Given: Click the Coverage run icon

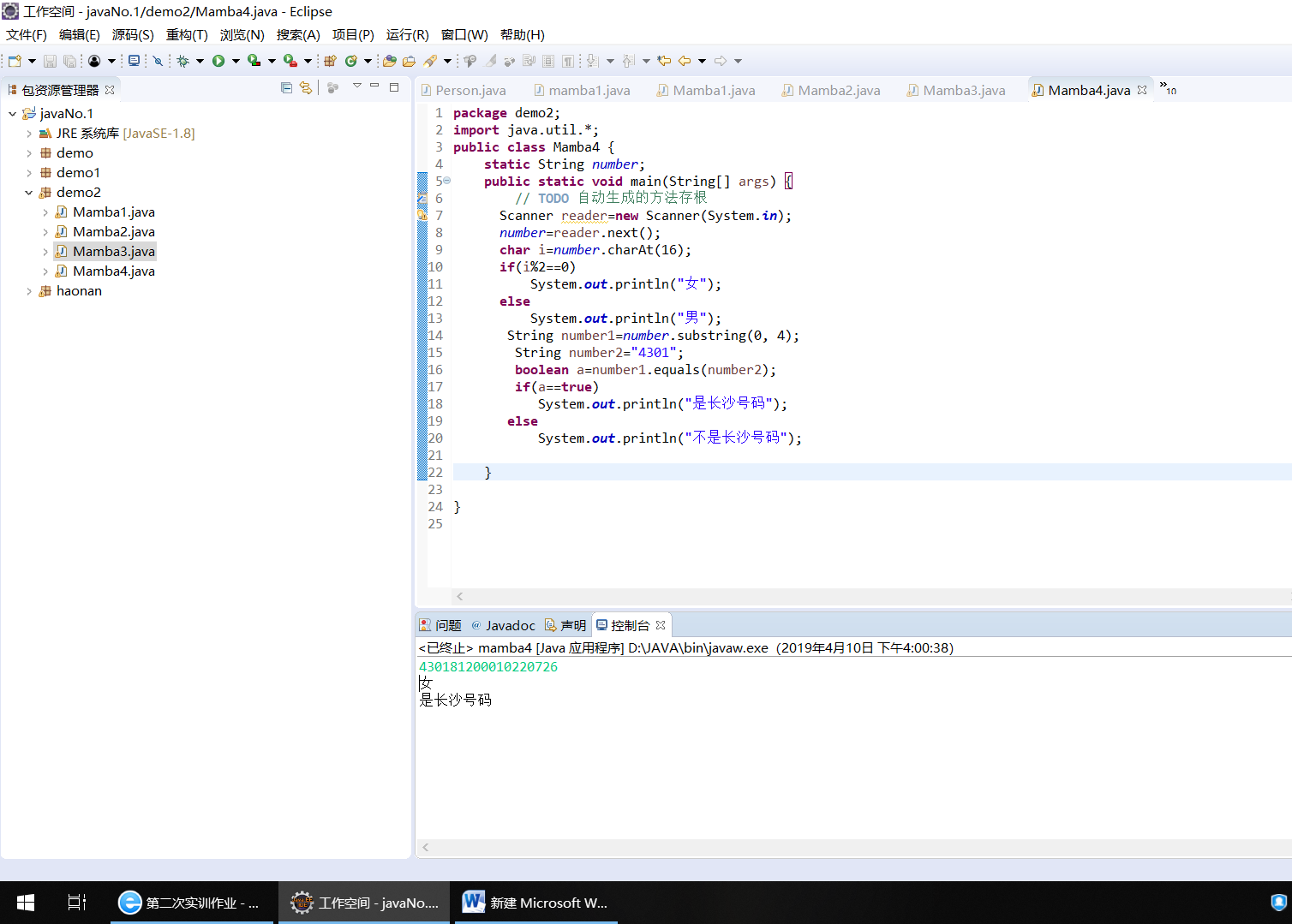Looking at the screenshot, I should point(254,61).
